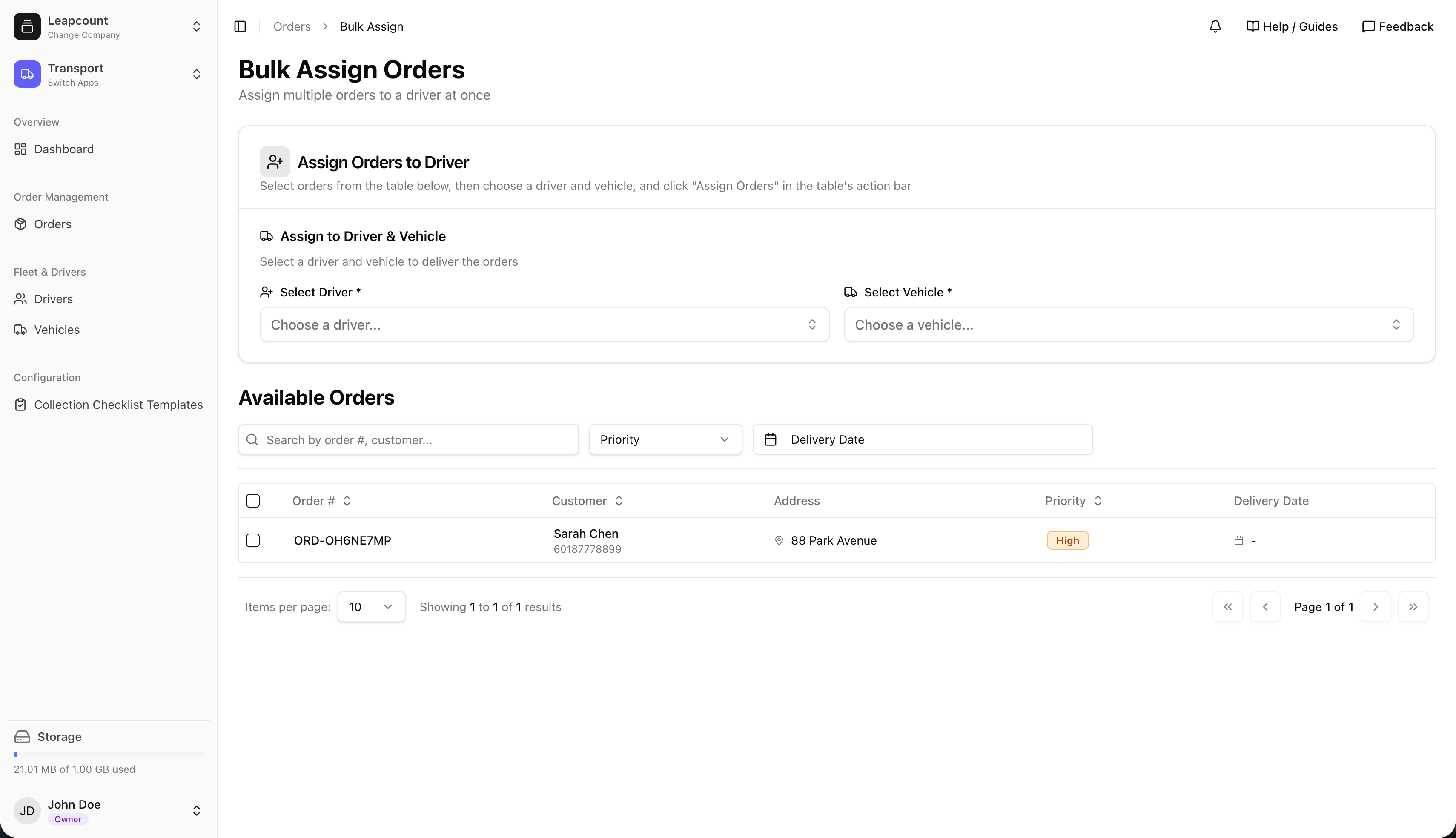Screen dimensions: 1456x838
Task: Click the Drivers people icon in sidebar
Action: [x=21, y=299]
